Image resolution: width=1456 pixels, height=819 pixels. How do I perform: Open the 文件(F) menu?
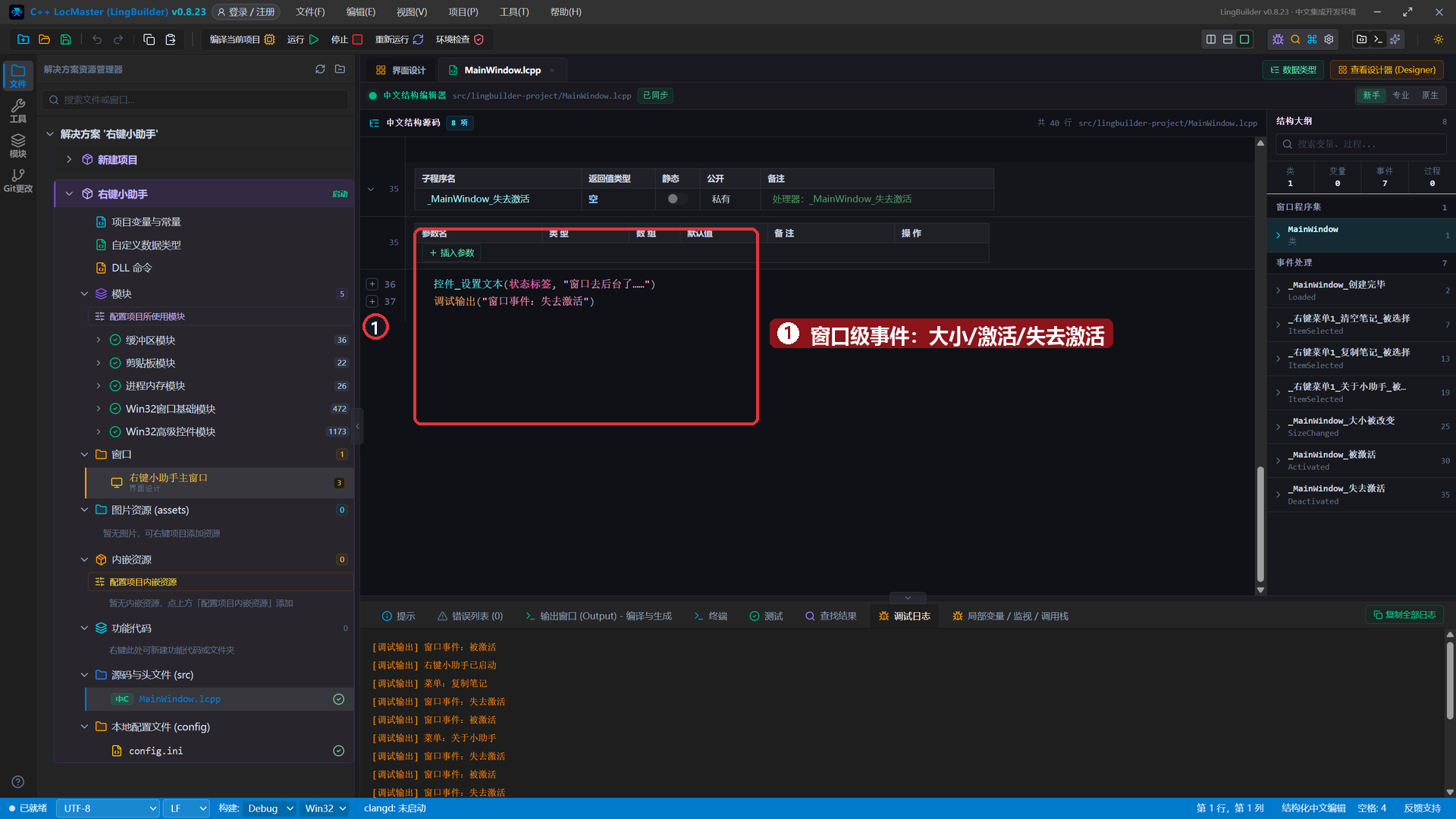(x=310, y=12)
